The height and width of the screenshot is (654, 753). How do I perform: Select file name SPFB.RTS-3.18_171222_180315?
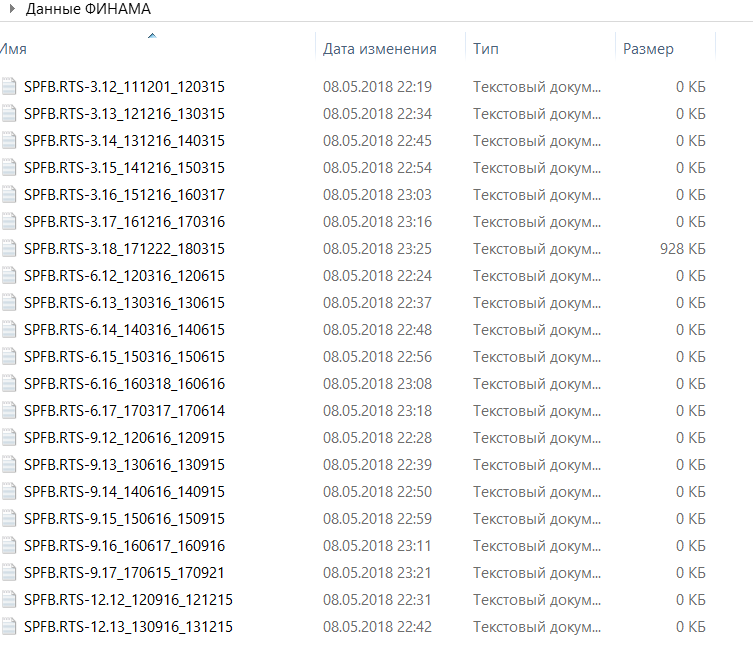click(124, 249)
